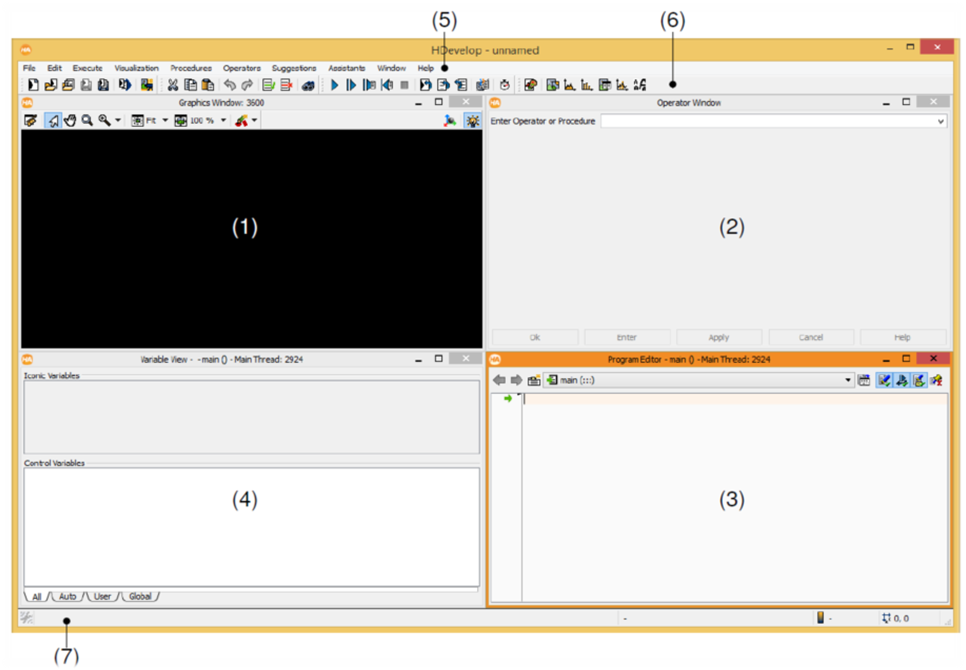The height and width of the screenshot is (670, 966).
Task: Click the stopwatch profiler icon
Action: tap(505, 85)
